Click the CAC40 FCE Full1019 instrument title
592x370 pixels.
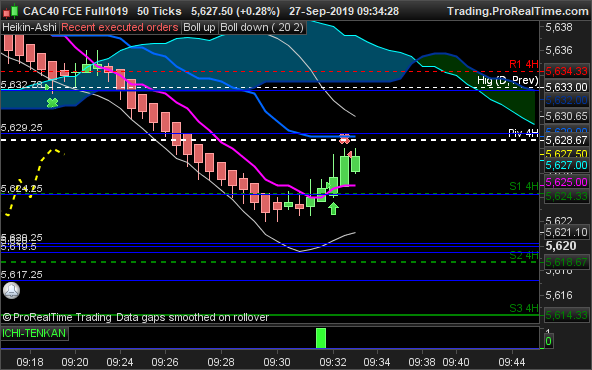(76, 11)
